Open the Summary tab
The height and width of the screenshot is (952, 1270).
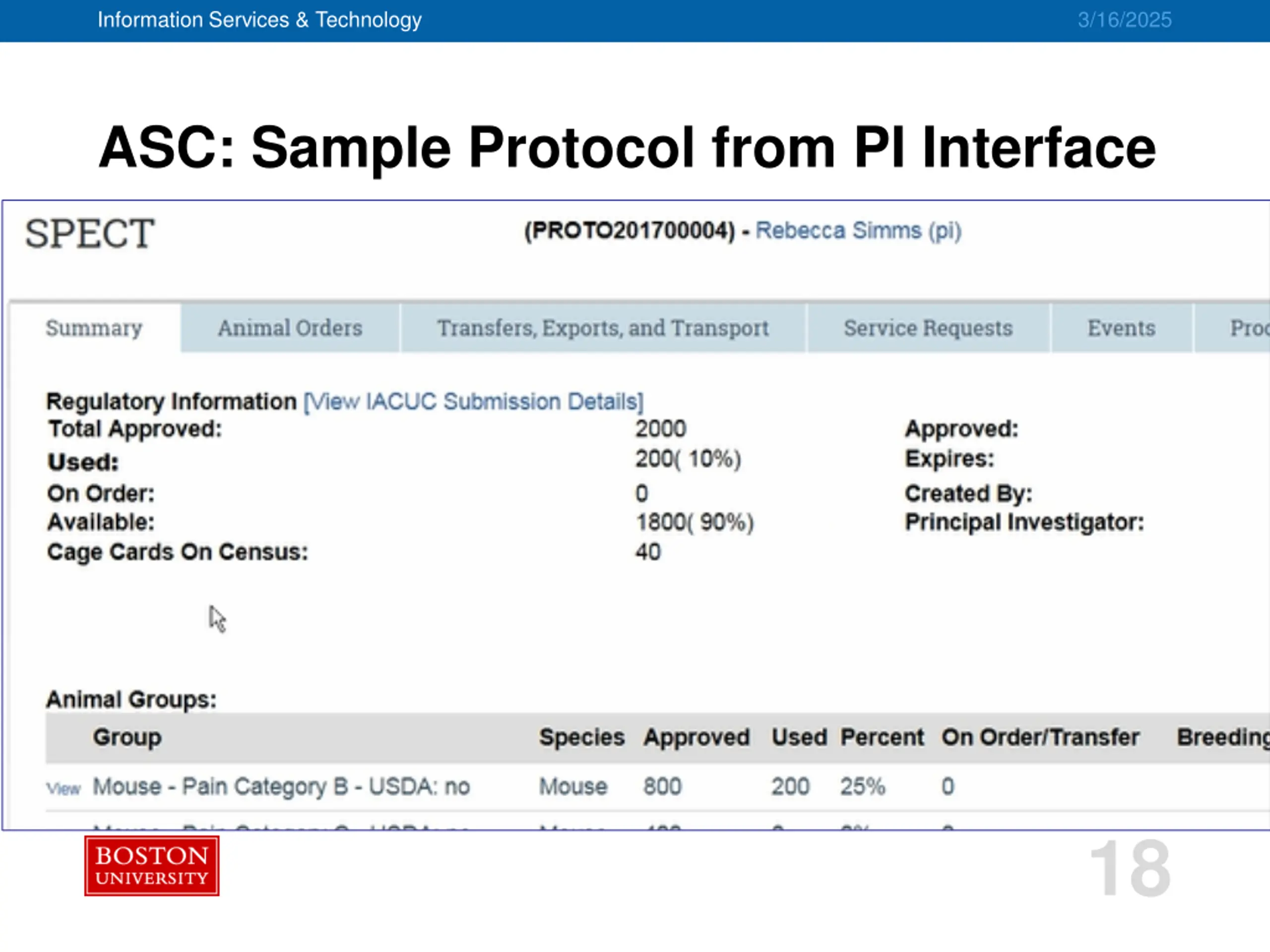(95, 328)
